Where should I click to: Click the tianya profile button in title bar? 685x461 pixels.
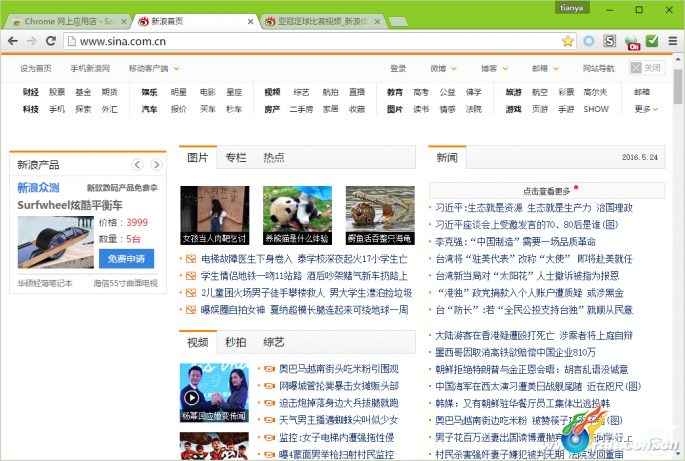[572, 8]
